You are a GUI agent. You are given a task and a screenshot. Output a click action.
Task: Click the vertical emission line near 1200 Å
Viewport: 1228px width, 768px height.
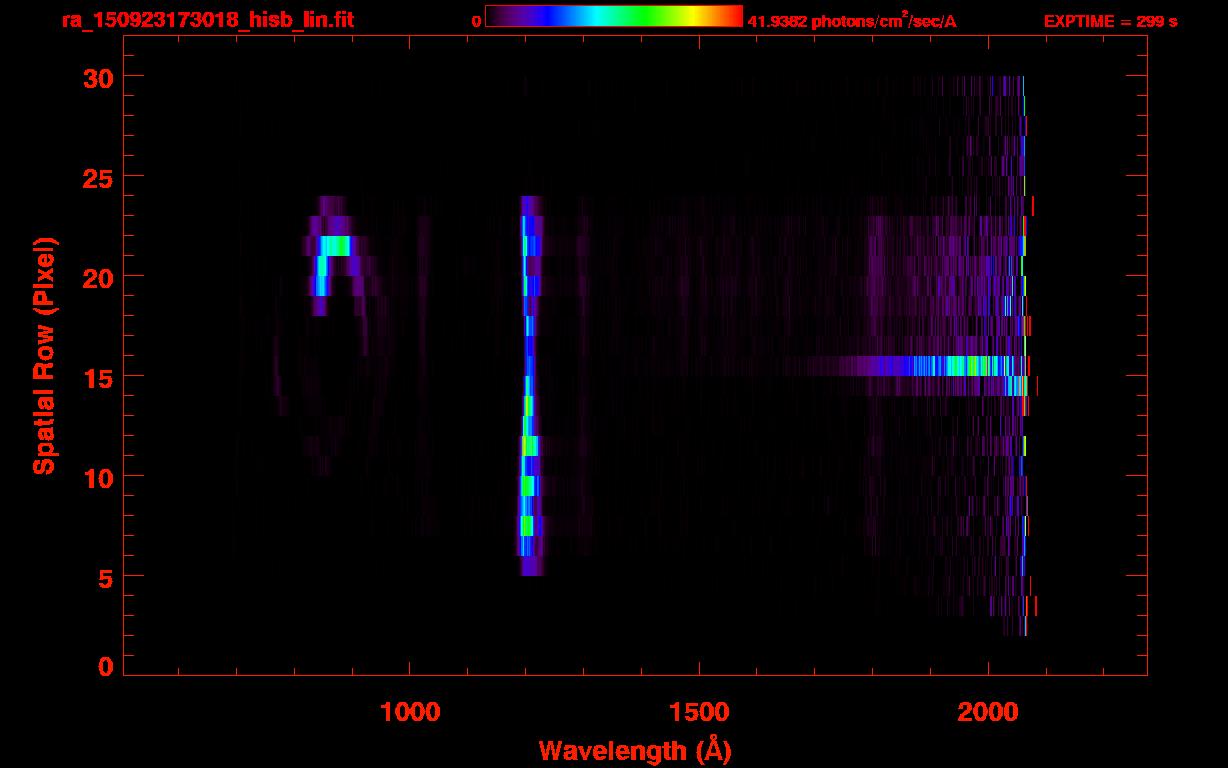pos(529,385)
